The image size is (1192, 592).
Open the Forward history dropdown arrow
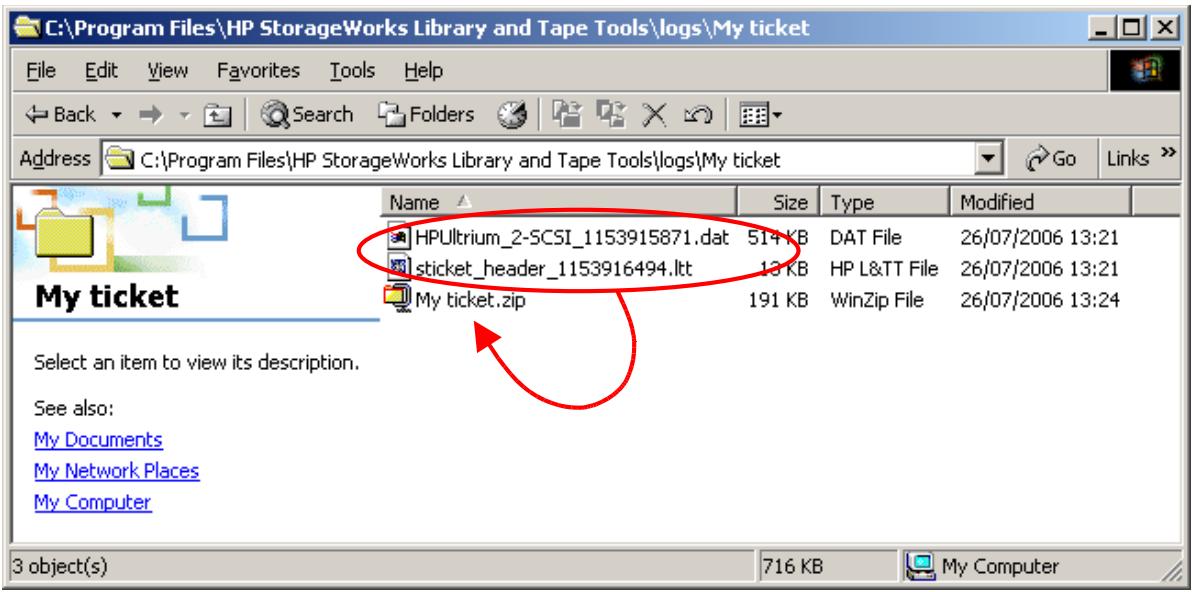coord(184,116)
